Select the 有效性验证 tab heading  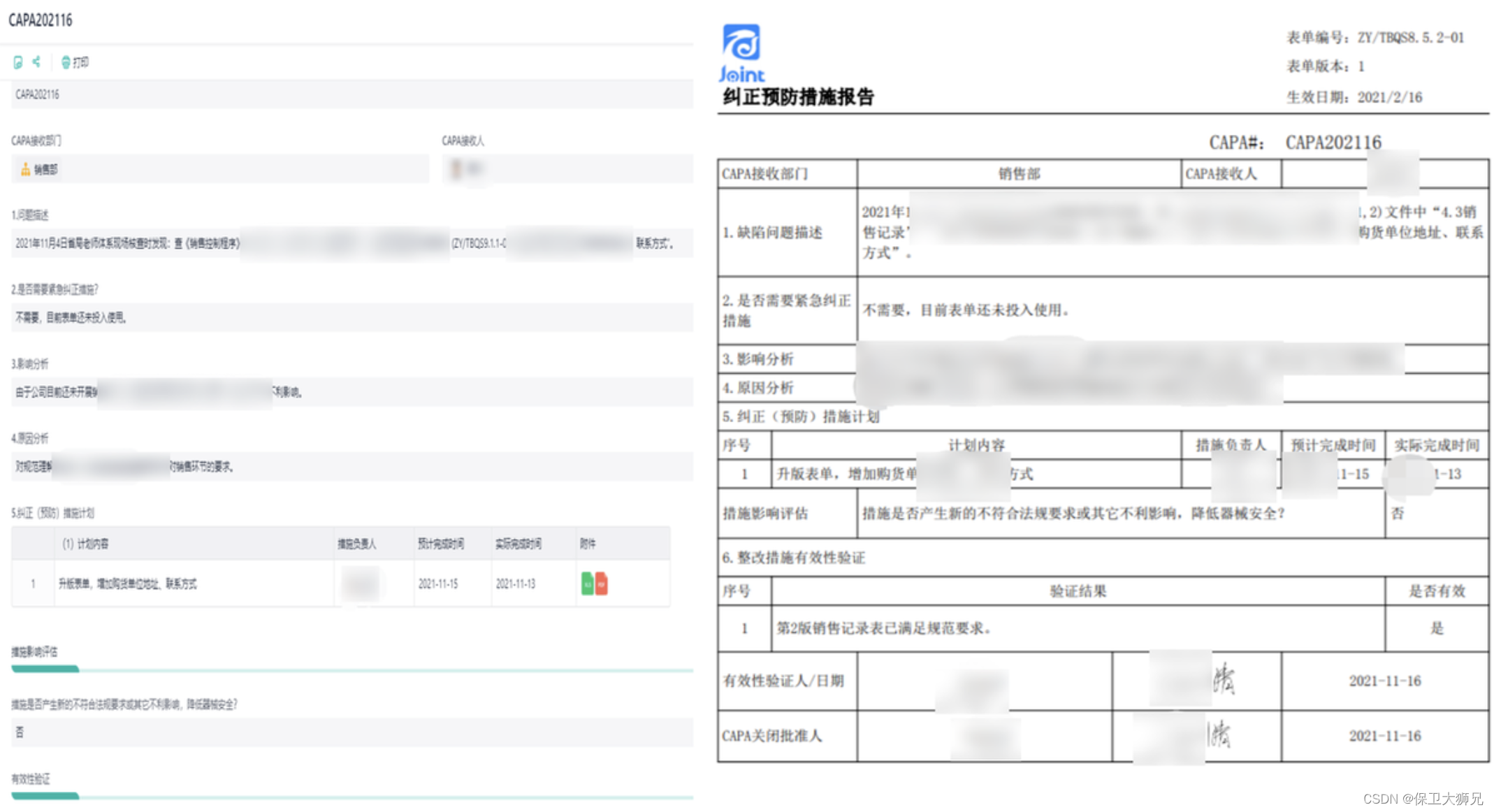point(31,779)
